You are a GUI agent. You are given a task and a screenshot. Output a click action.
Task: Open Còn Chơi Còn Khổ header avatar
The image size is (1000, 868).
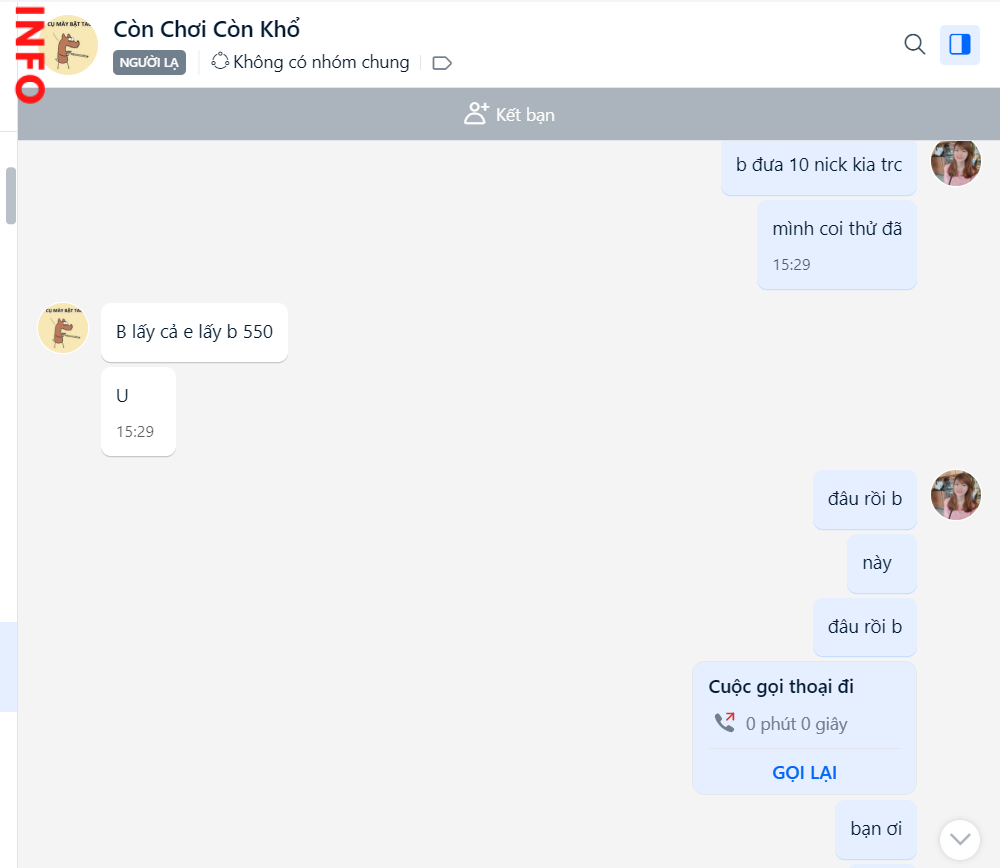[68, 45]
